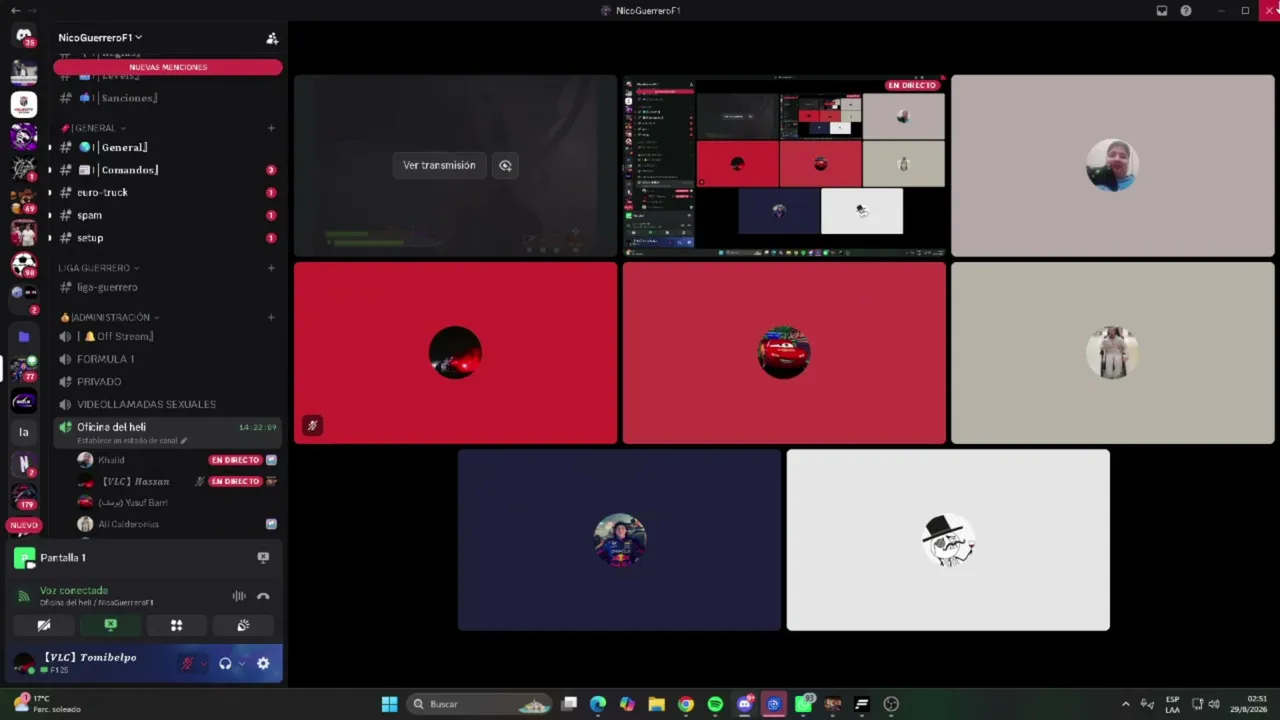1280x720 pixels.
Task: Create channel in LIGA GUERRERO category
Action: [x=271, y=268]
